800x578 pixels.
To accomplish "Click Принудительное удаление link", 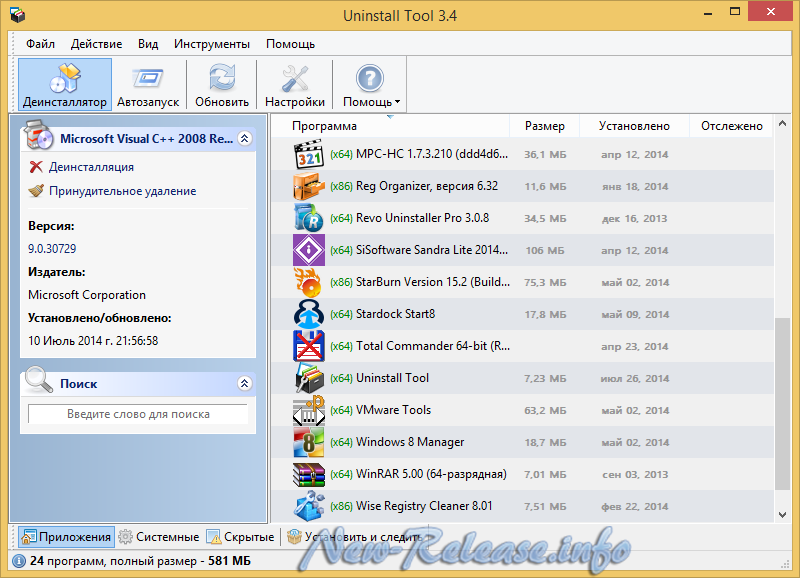I will 122,191.
